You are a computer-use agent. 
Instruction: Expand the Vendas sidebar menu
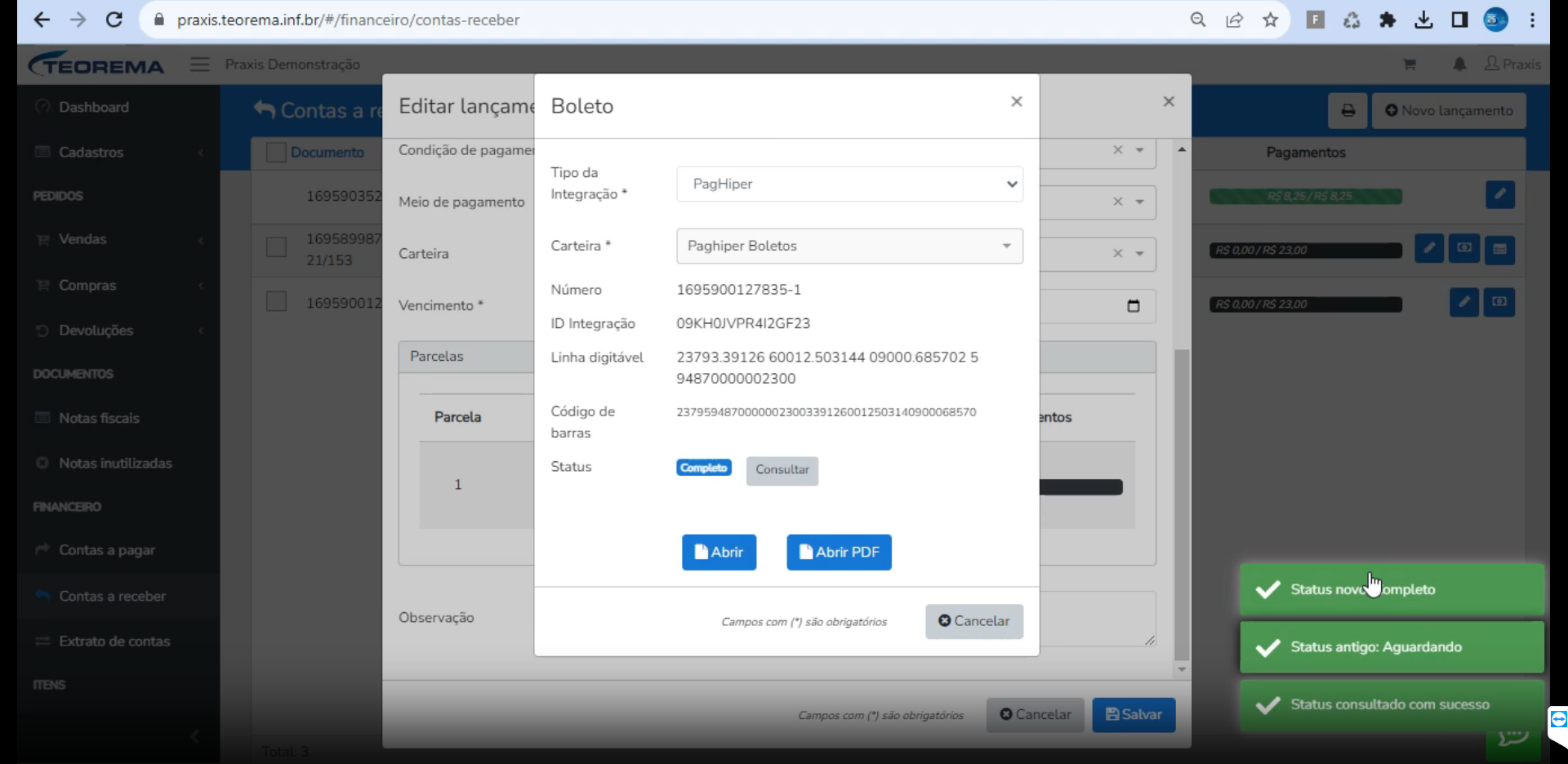[118, 239]
